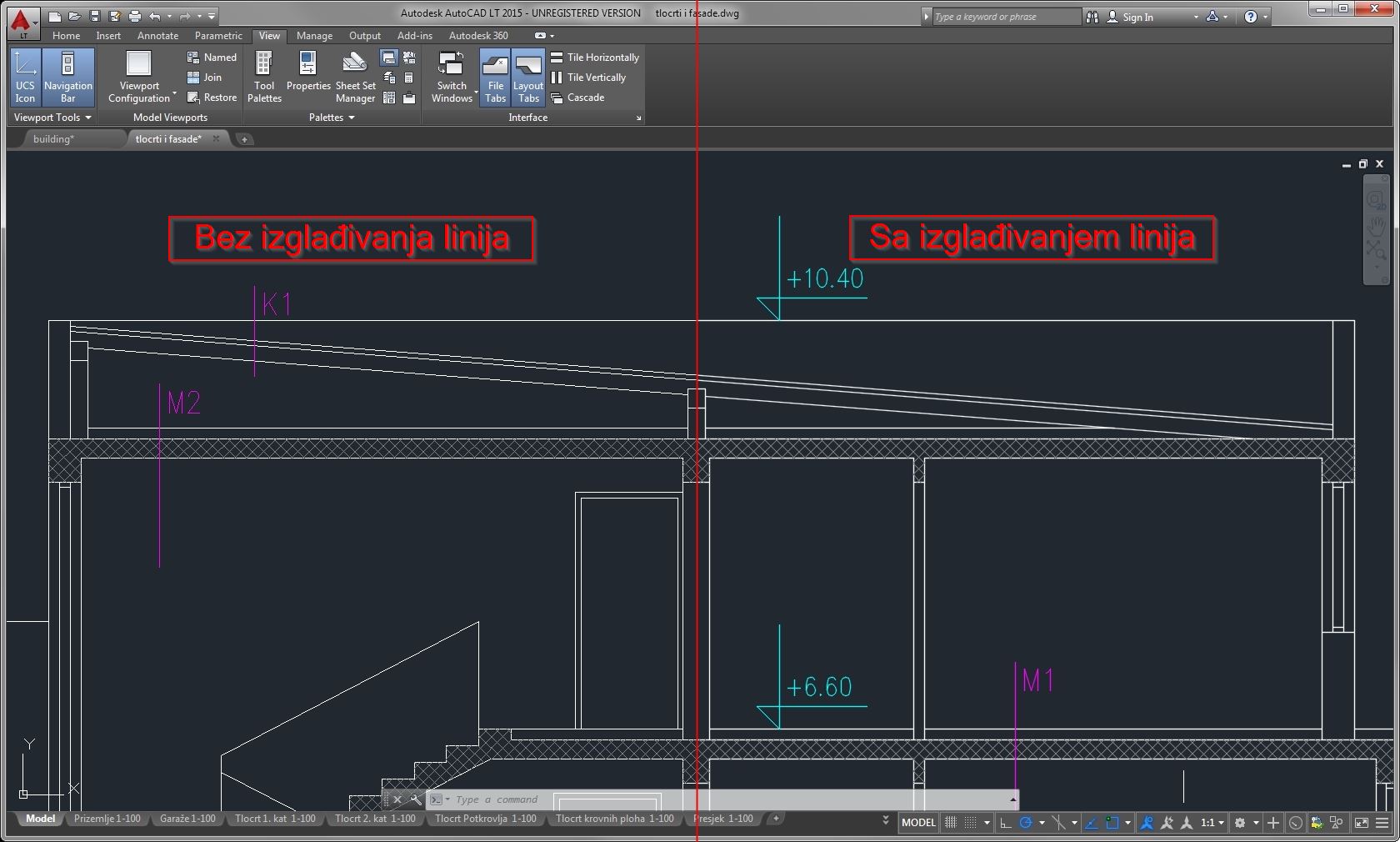
Task: Click the Join viewports icon
Action: click(193, 78)
